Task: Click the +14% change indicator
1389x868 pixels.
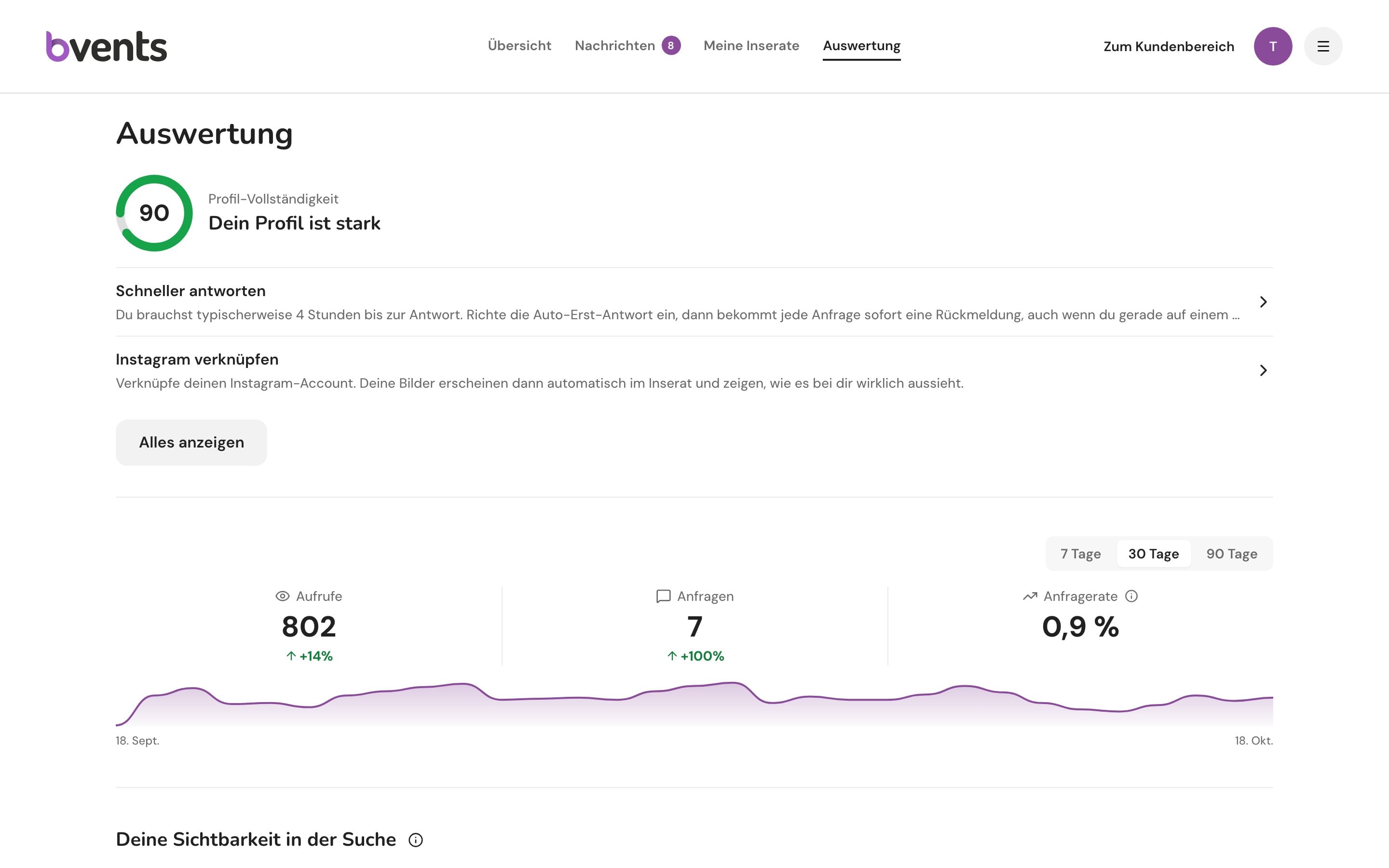Action: 309,656
